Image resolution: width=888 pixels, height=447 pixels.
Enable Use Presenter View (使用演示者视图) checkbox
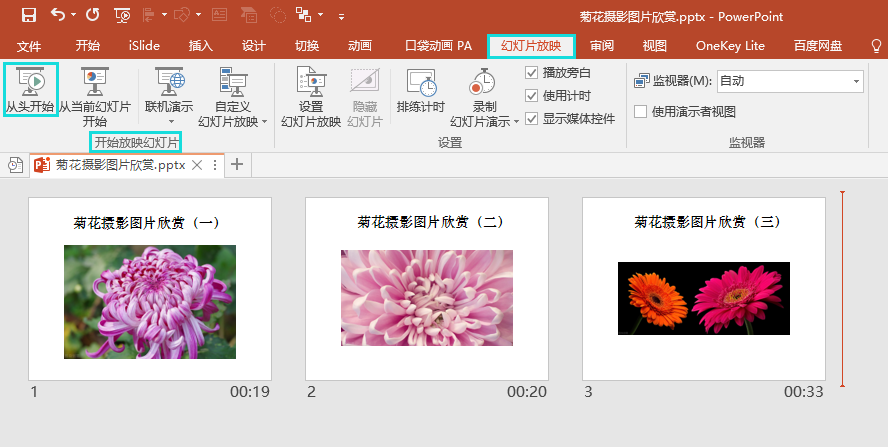click(x=641, y=112)
